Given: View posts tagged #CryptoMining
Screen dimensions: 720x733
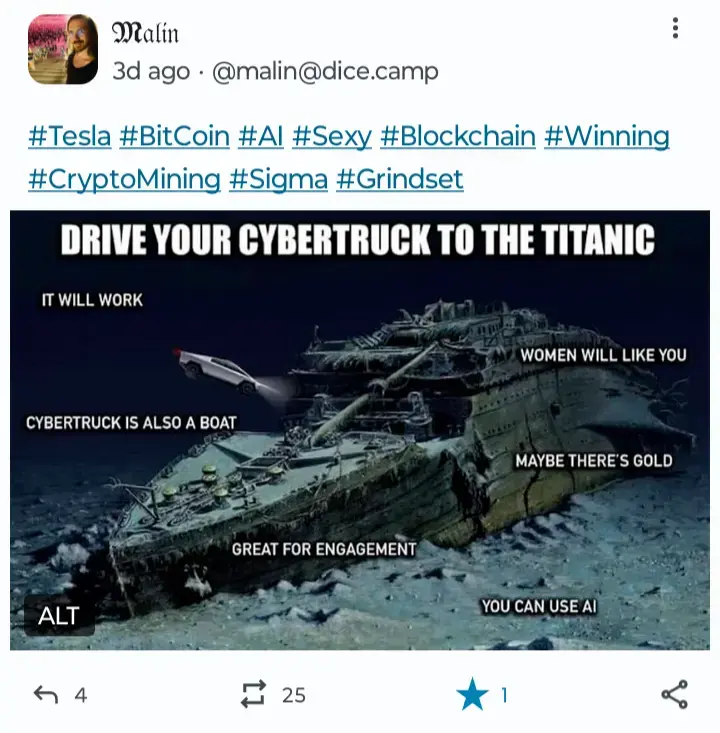Looking at the screenshot, I should click(124, 179).
